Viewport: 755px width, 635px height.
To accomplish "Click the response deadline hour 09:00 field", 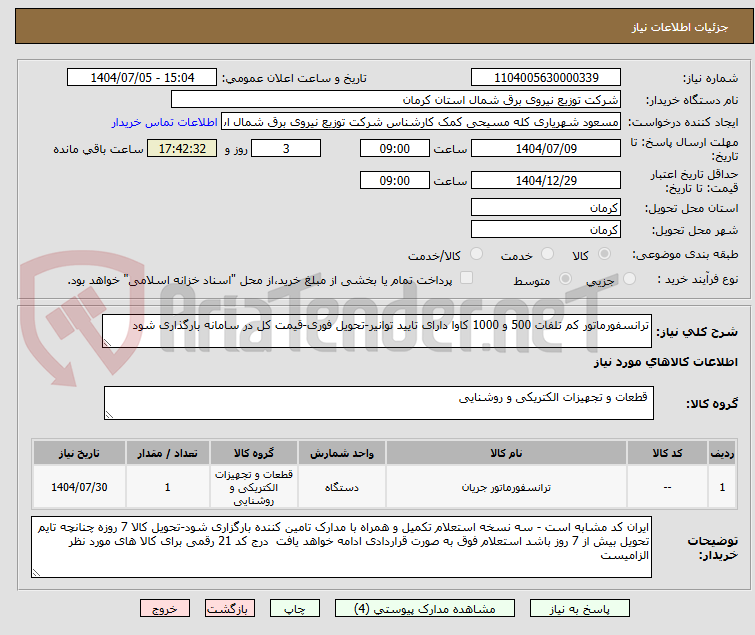I will (x=394, y=148).
